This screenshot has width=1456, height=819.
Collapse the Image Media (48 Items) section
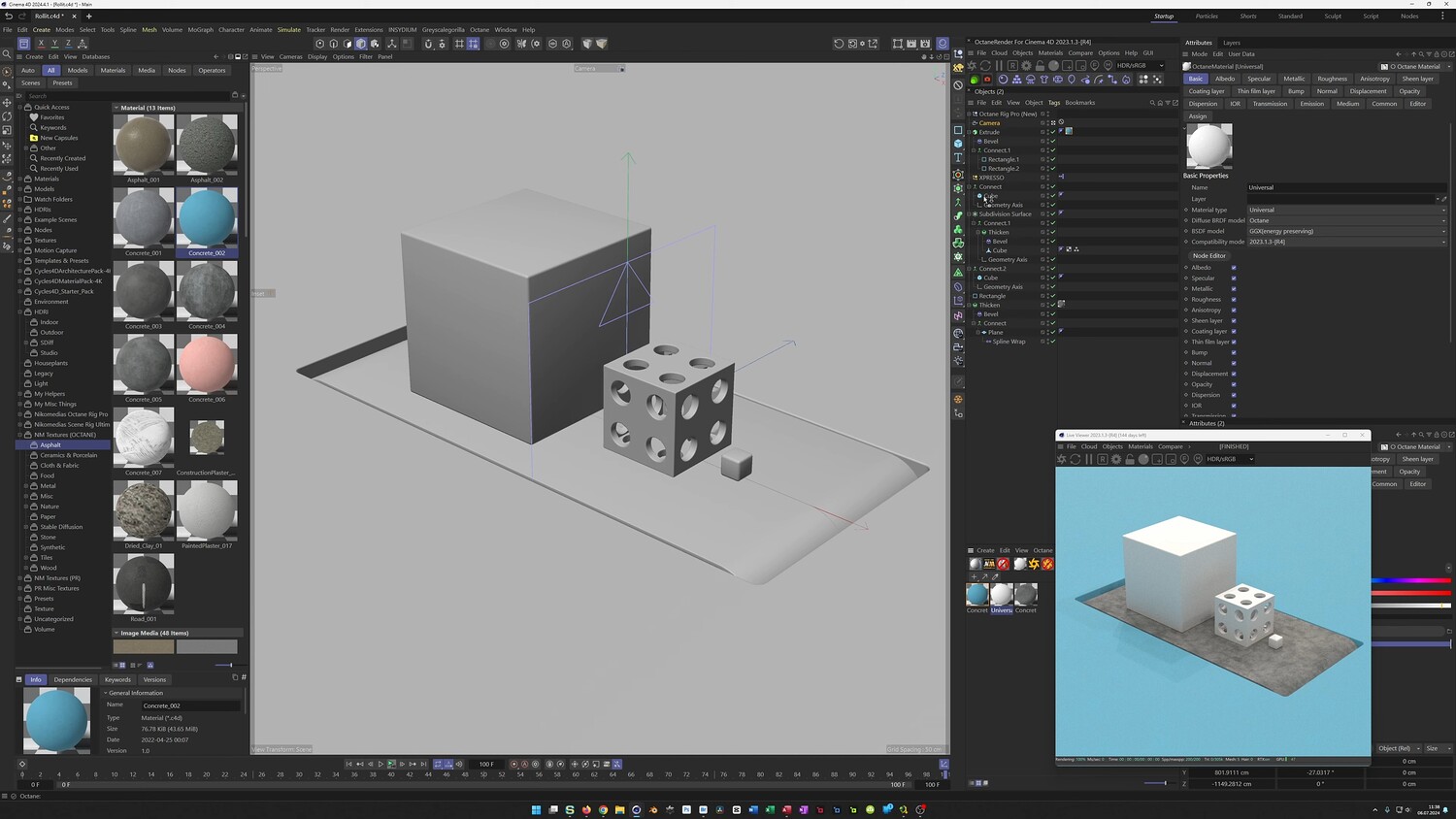click(116, 633)
